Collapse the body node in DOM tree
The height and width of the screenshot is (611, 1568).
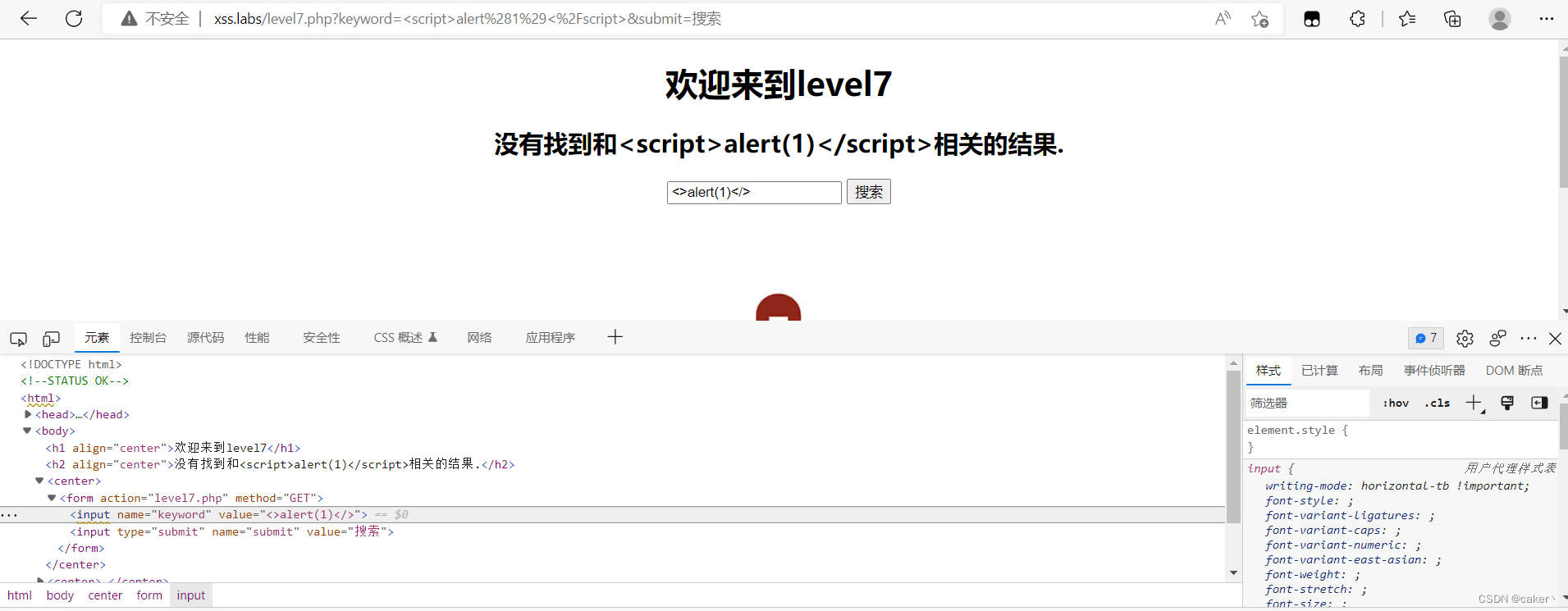27,431
